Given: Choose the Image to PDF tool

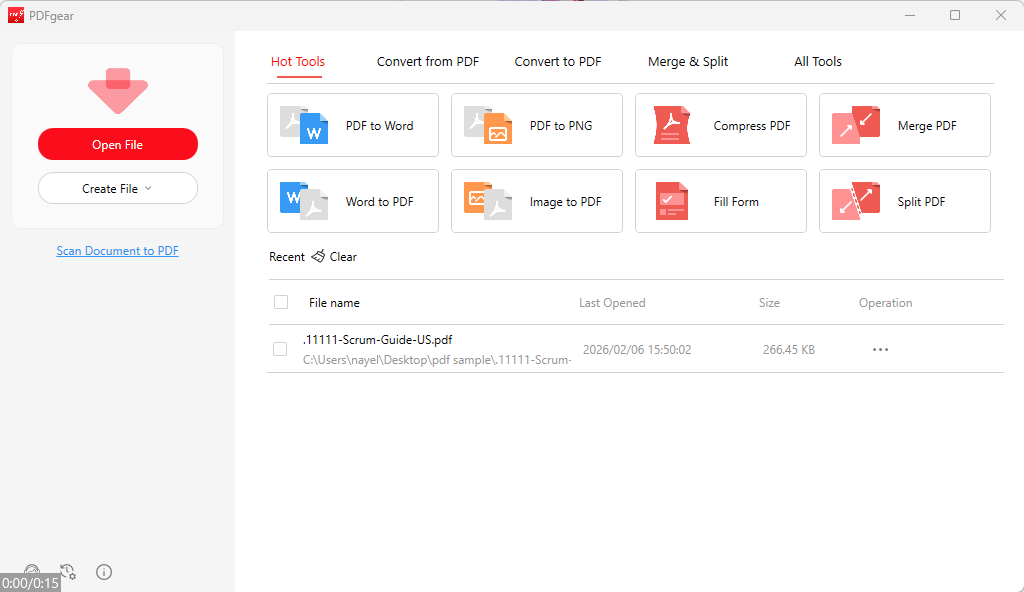Looking at the screenshot, I should pos(537,201).
